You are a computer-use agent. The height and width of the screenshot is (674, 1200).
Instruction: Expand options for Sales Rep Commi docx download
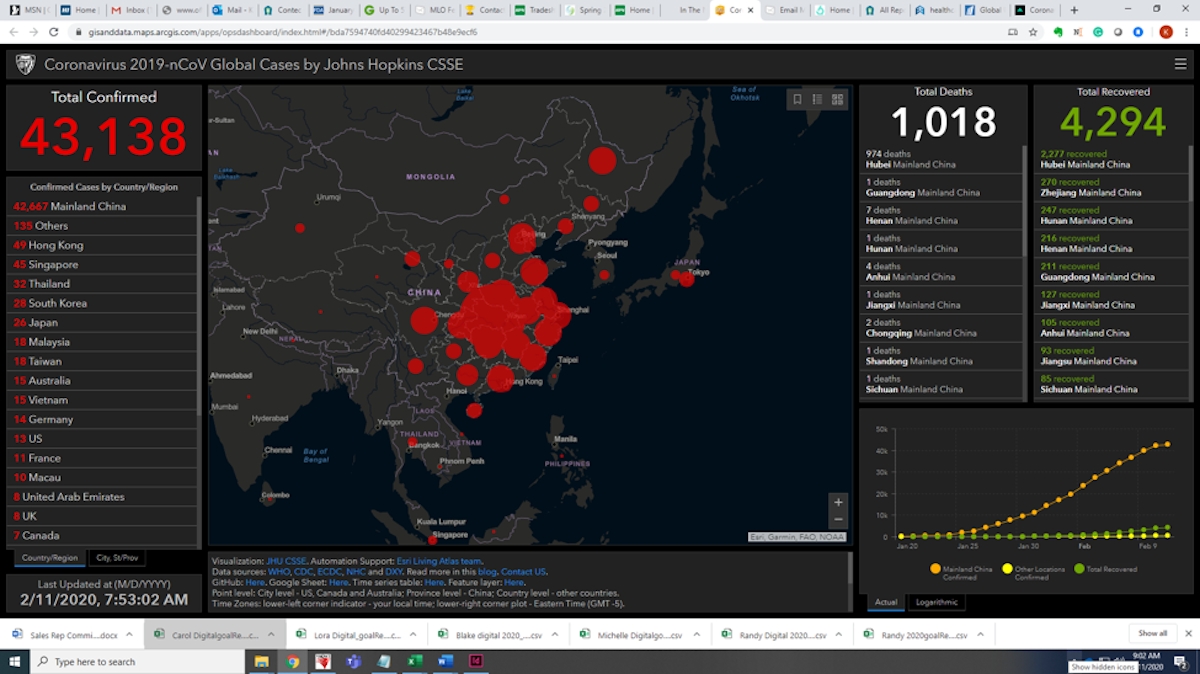[129, 634]
